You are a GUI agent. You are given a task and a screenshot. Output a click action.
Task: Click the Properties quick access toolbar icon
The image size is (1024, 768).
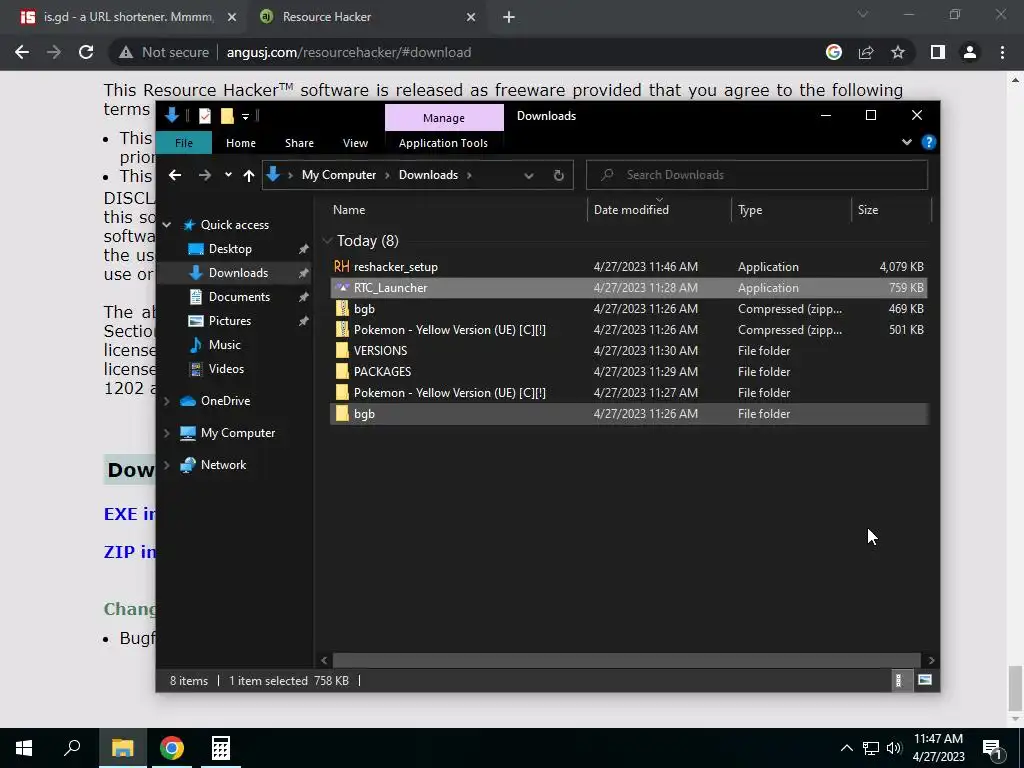pyautogui.click(x=205, y=116)
